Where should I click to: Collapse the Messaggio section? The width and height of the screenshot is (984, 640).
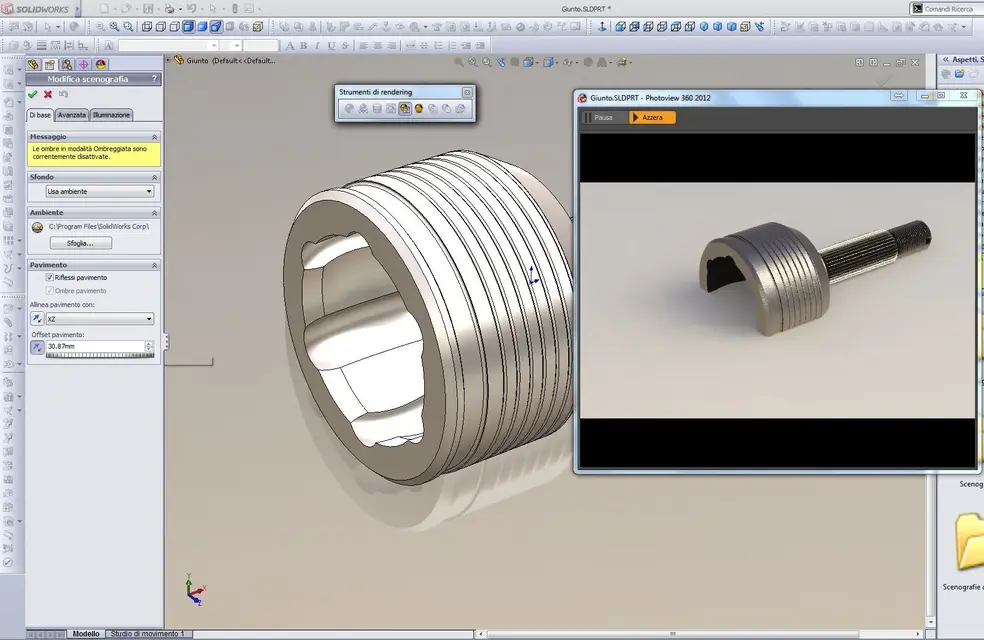click(x=154, y=137)
